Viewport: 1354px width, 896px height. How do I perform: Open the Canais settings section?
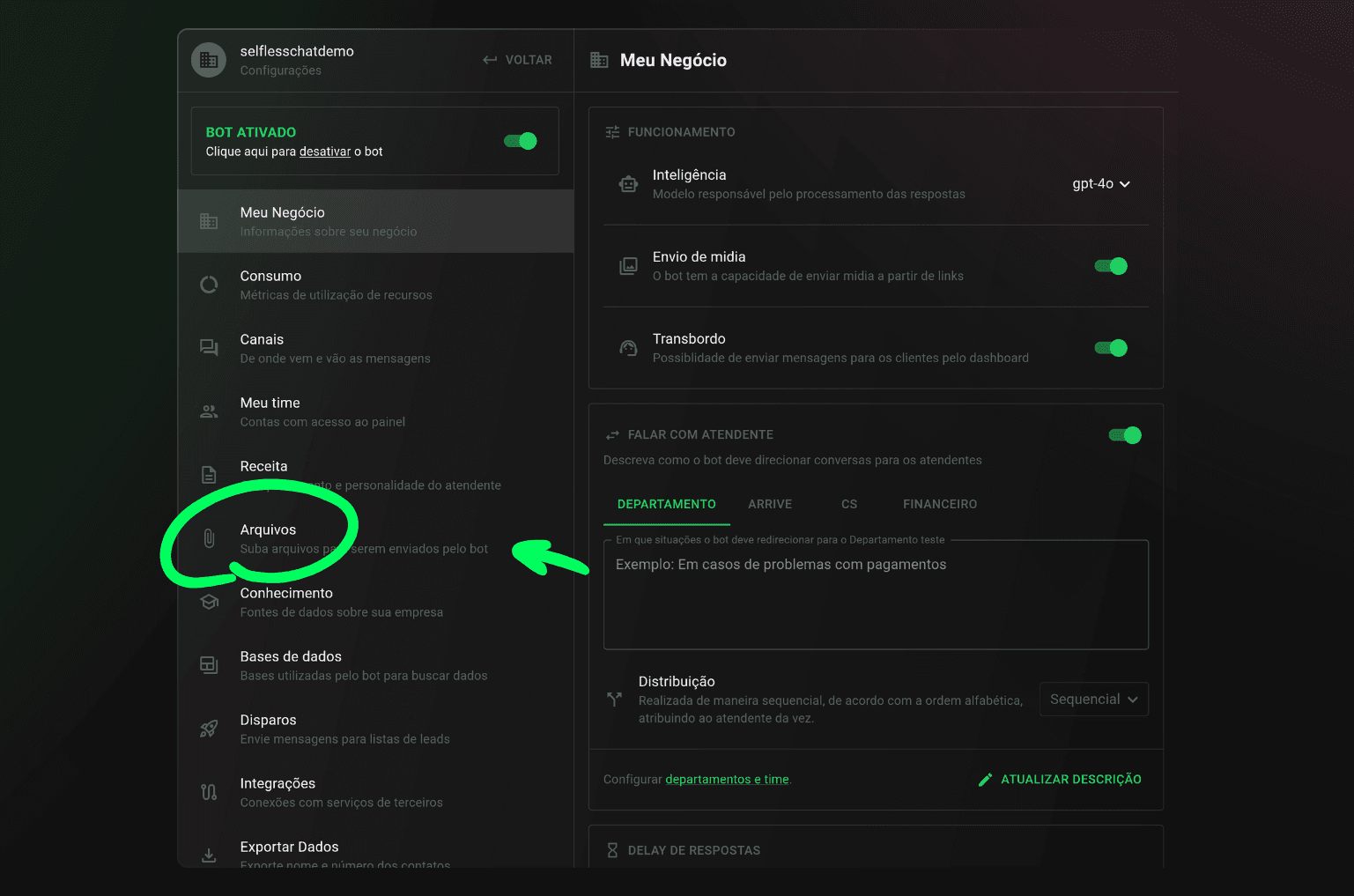click(x=376, y=348)
